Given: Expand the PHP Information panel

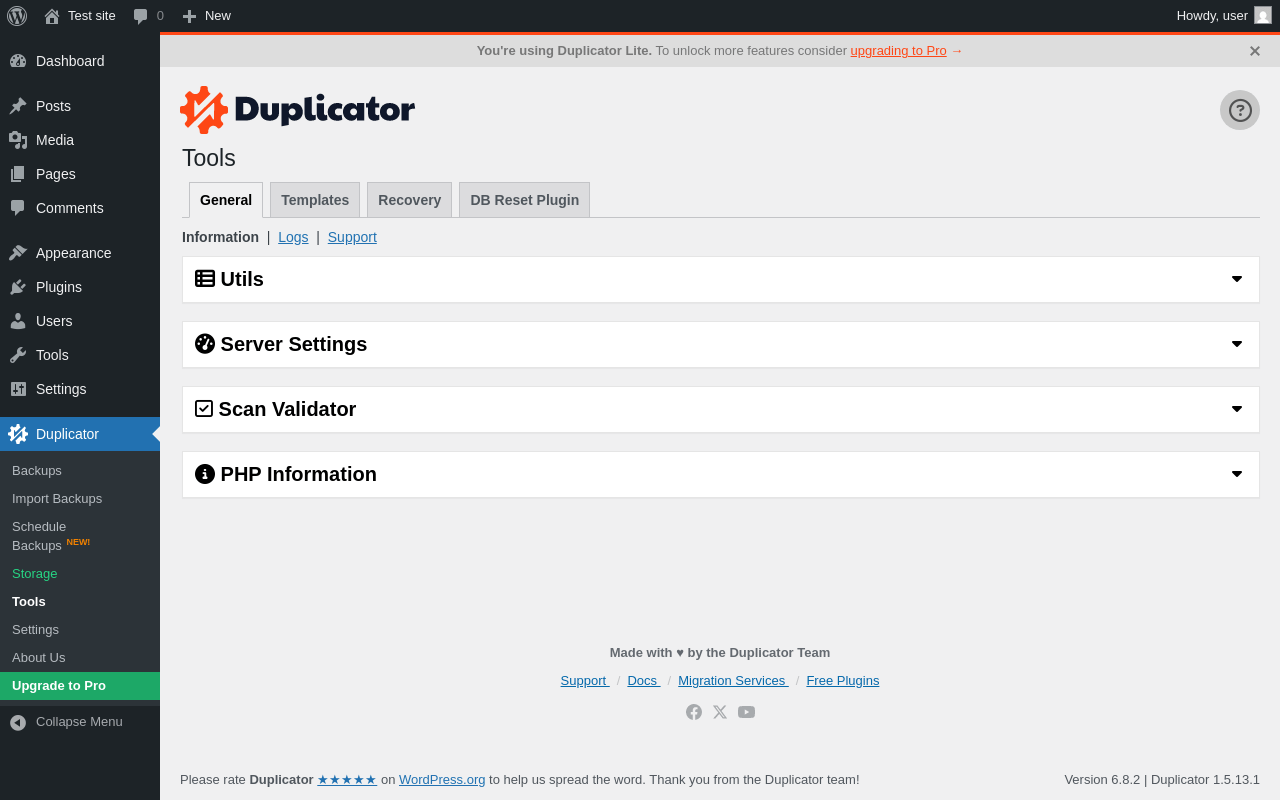Looking at the screenshot, I should (721, 474).
